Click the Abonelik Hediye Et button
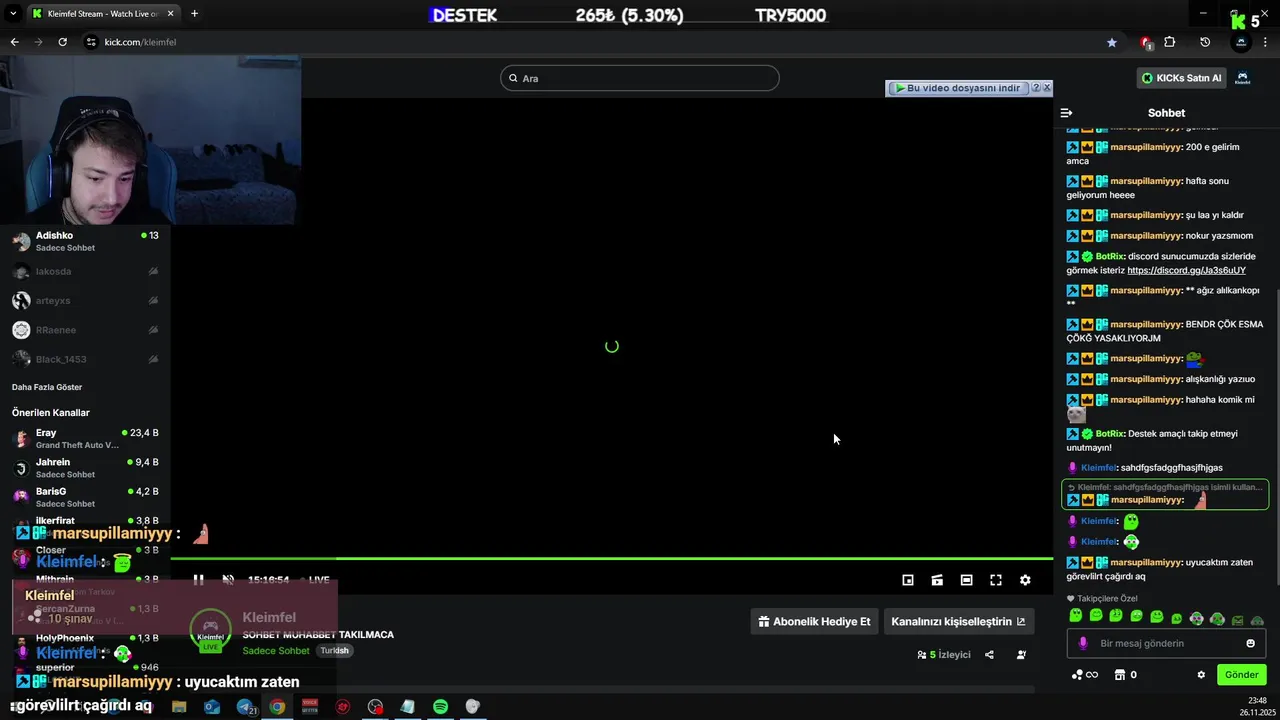 [814, 621]
